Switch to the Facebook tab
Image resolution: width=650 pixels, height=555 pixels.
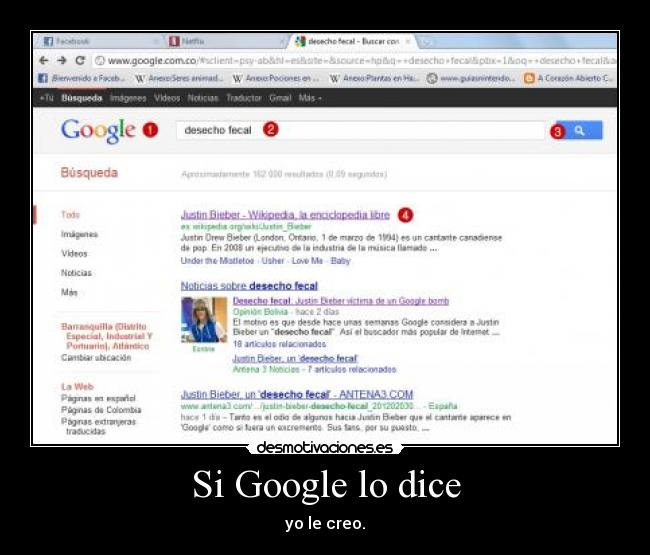[99, 41]
